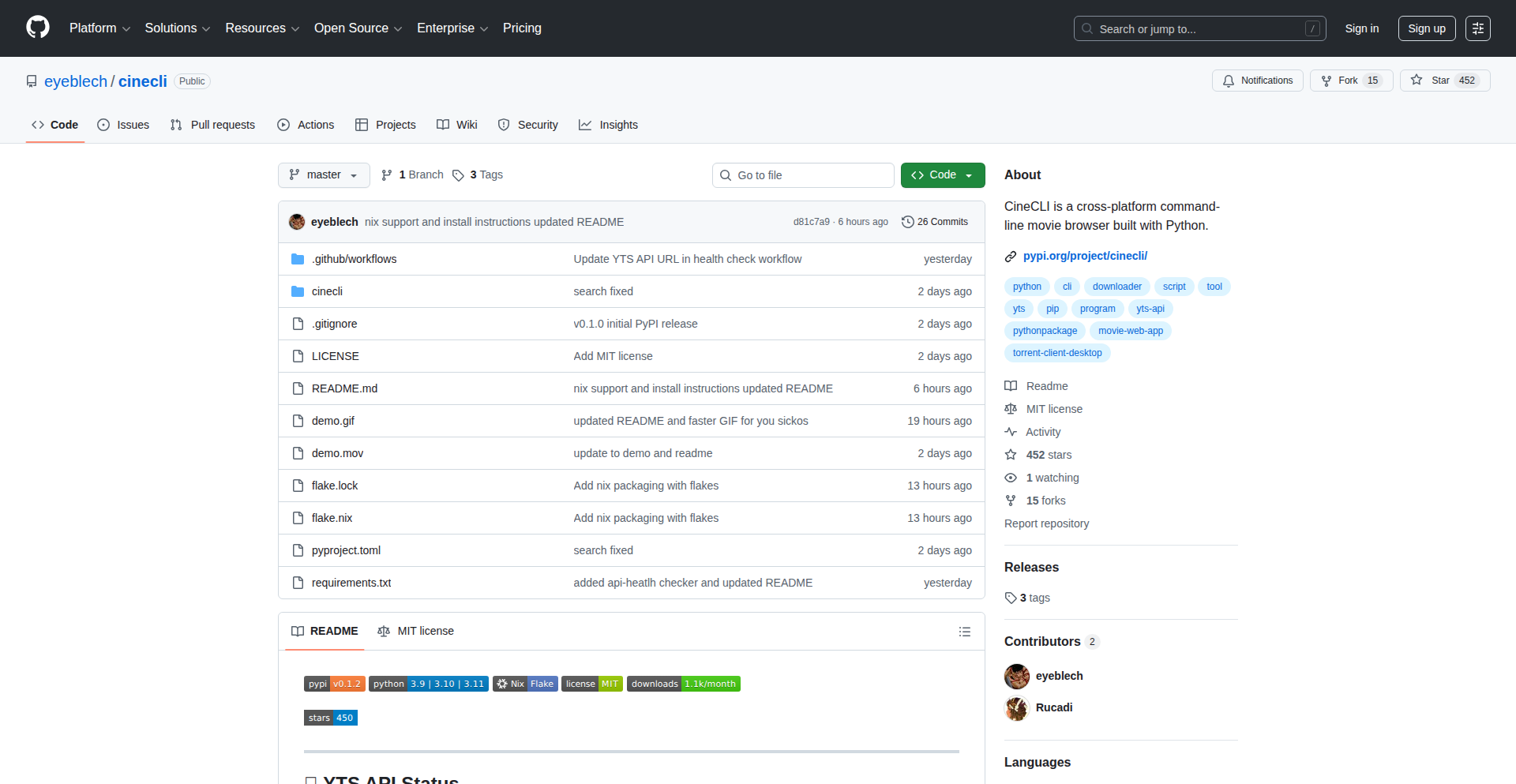Select the torrent-client-desktop topic tag
This screenshot has width=1516, height=784.
click(x=1057, y=353)
